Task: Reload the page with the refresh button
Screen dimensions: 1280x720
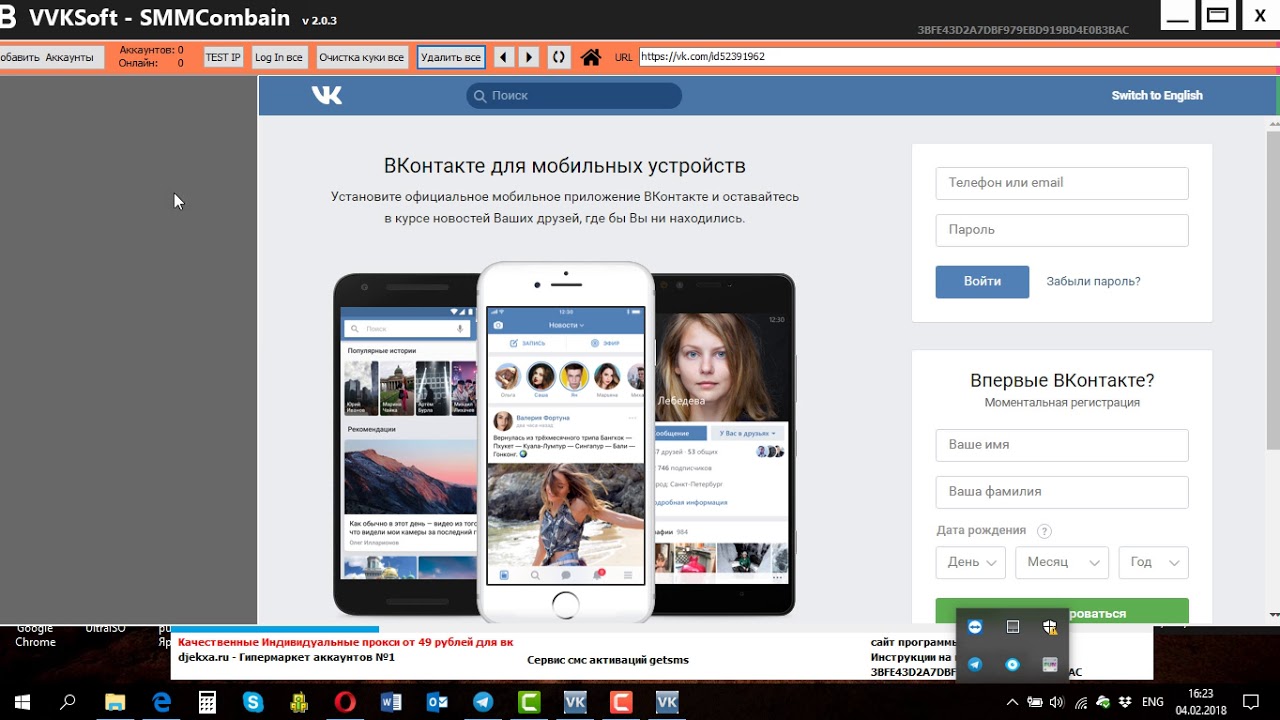Action: (x=559, y=57)
